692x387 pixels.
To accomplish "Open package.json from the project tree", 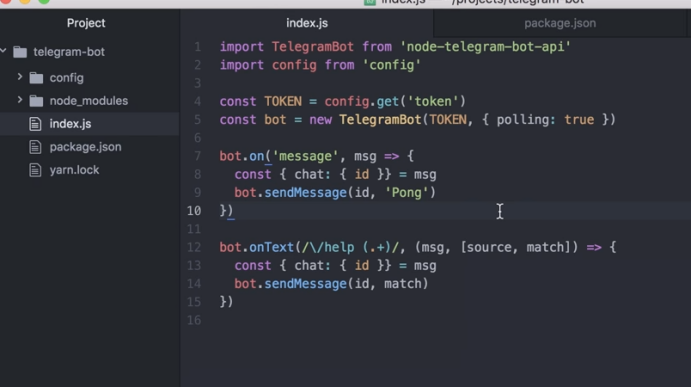I will pyautogui.click(x=85, y=147).
